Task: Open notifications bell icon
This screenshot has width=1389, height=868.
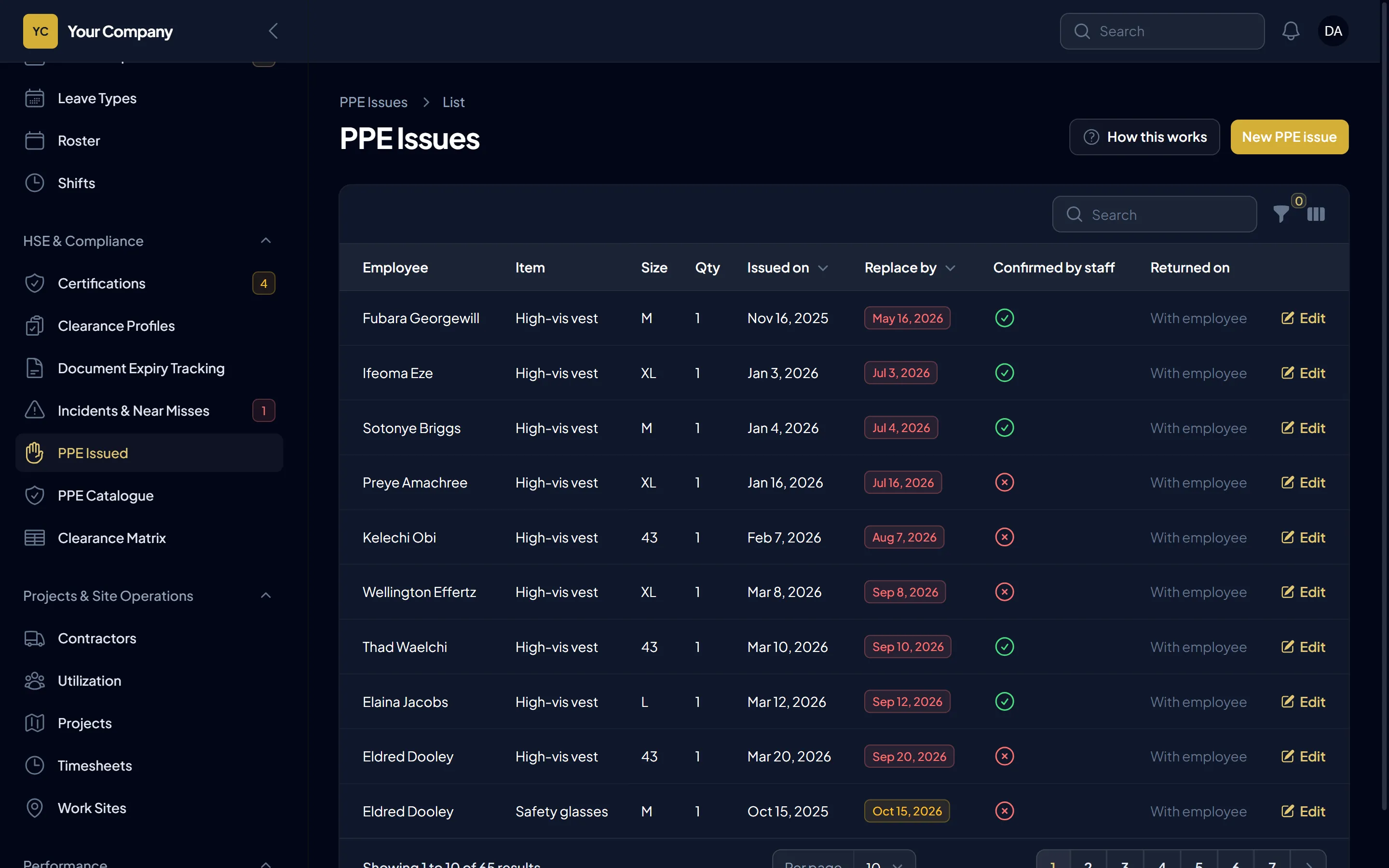Action: click(x=1290, y=31)
